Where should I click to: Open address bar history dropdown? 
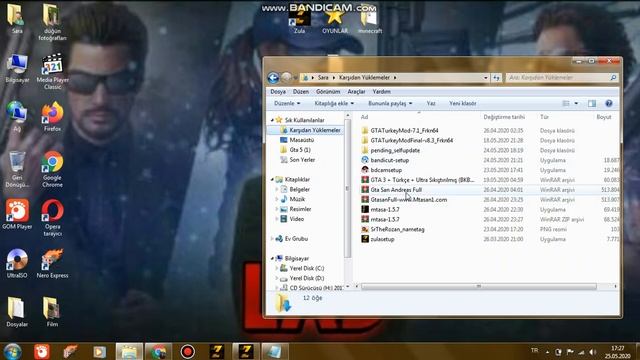pos(485,78)
